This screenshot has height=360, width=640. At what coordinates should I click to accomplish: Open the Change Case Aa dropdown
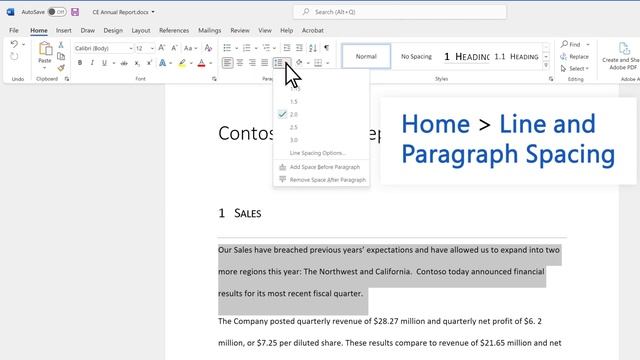190,48
